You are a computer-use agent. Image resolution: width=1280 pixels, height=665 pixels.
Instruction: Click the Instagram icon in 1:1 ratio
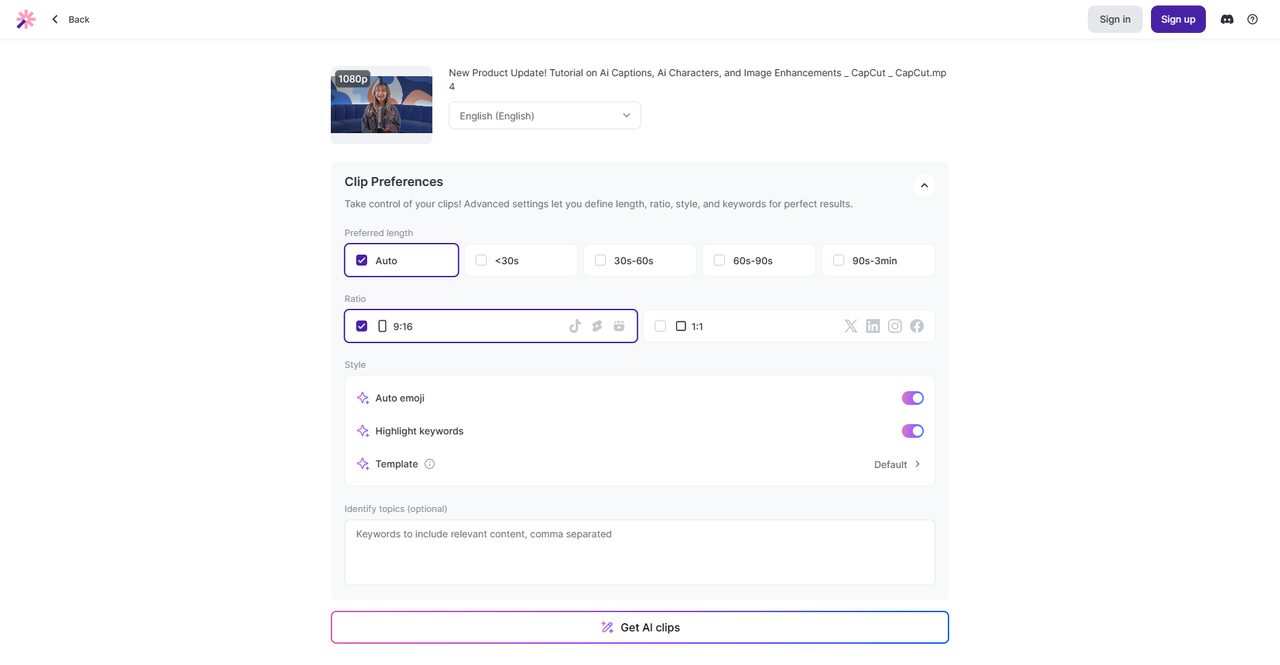point(895,326)
